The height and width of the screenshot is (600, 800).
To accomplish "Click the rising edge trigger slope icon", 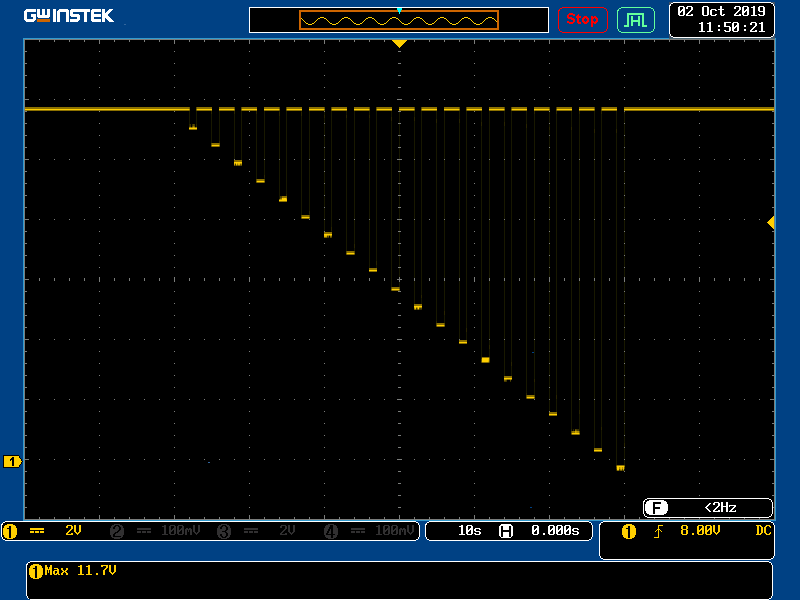I will click(x=658, y=531).
